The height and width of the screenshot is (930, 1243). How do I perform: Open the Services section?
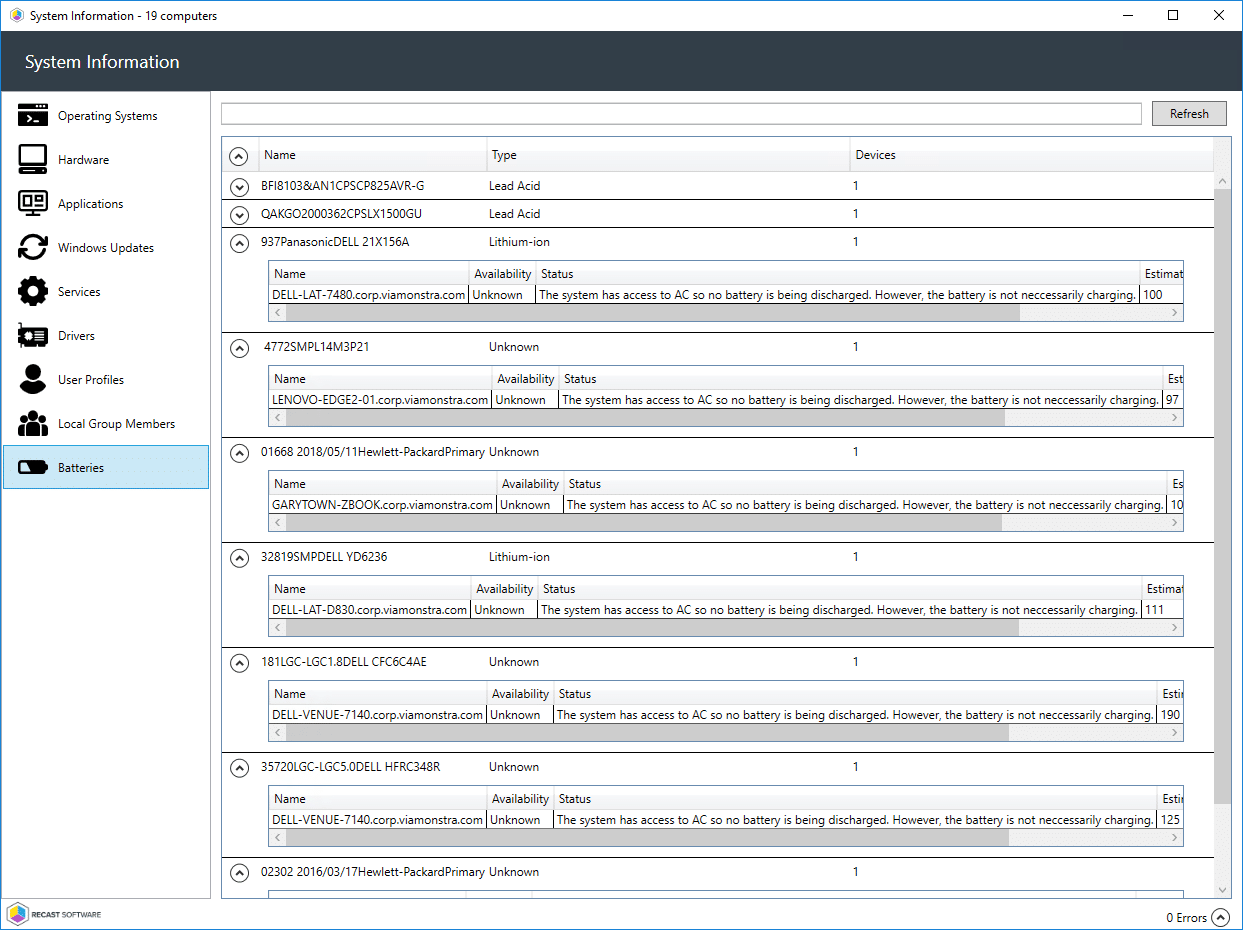click(x=106, y=292)
